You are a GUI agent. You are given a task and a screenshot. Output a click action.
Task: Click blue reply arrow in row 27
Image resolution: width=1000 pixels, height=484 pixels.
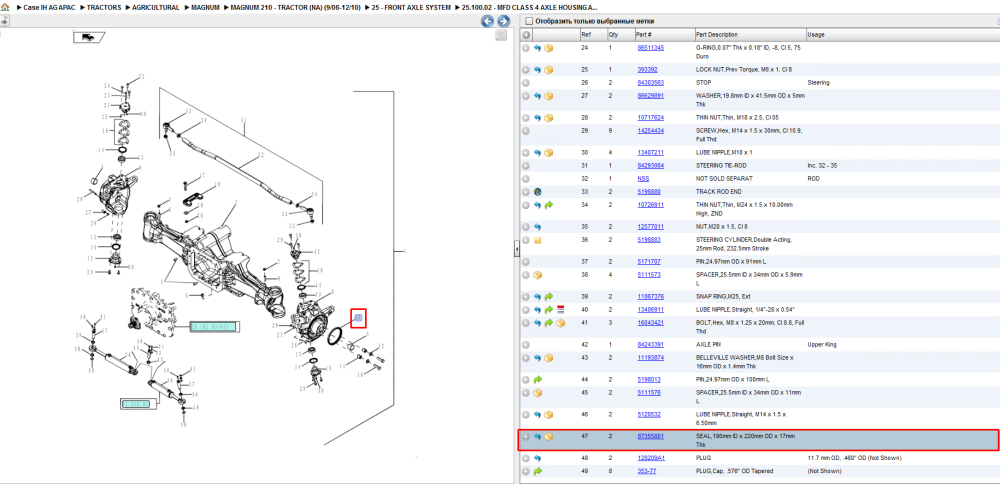(538, 96)
